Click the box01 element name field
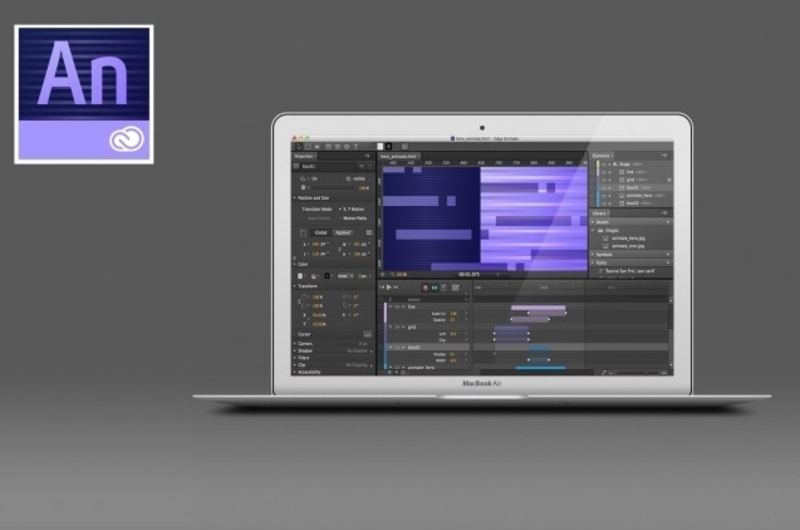 (x=328, y=166)
